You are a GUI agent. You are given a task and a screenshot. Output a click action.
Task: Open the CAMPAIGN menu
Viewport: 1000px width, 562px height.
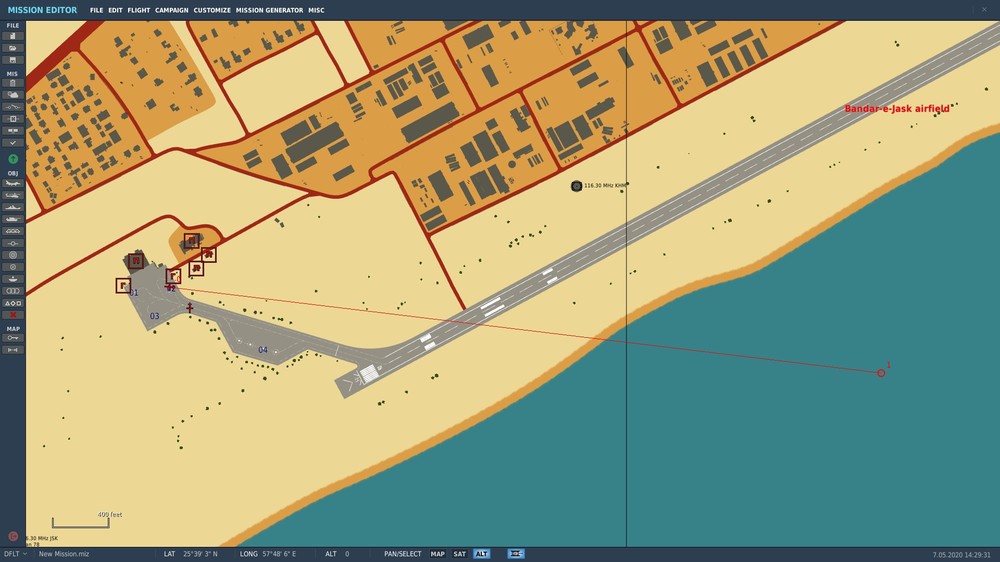[x=172, y=10]
